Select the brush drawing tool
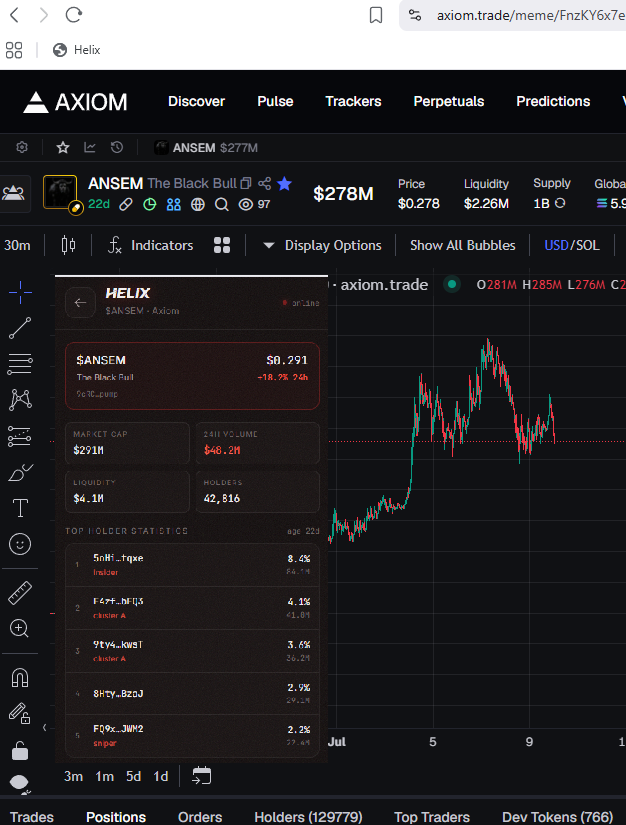This screenshot has height=825, width=626. [x=20, y=472]
